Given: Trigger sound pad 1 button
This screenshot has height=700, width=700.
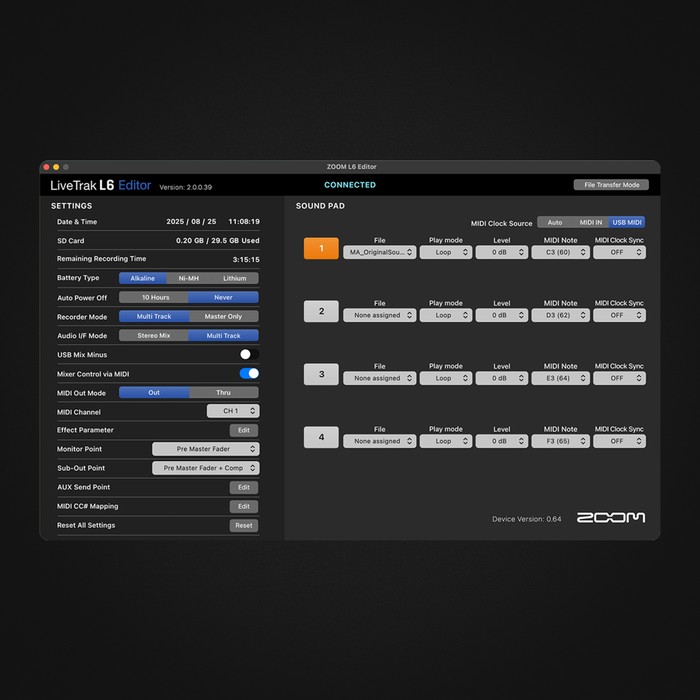Looking at the screenshot, I should 321,248.
